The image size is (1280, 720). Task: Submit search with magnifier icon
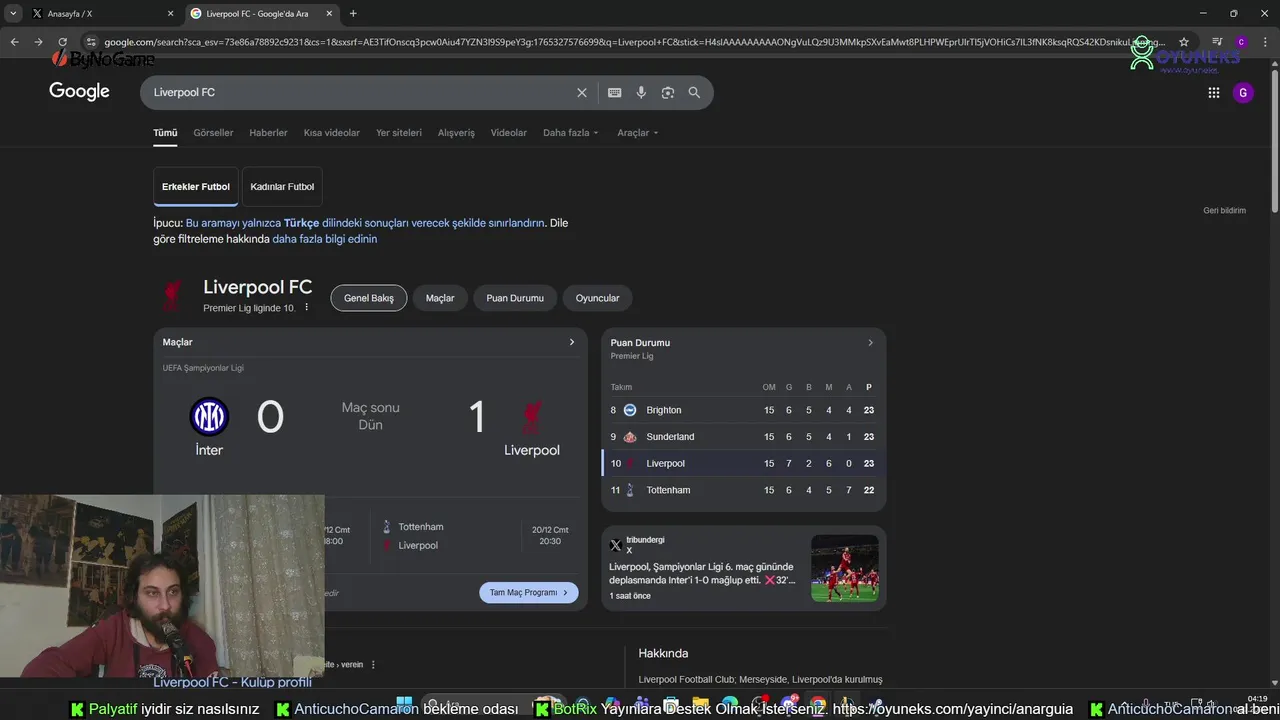click(x=694, y=92)
